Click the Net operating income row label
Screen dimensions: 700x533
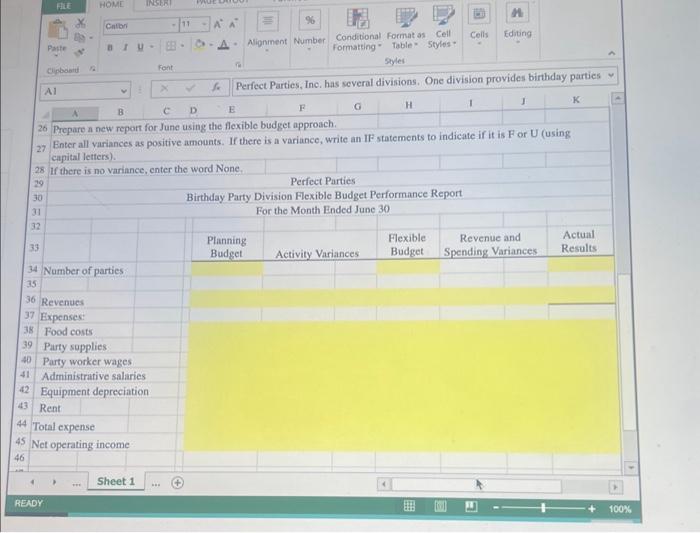pos(80,445)
